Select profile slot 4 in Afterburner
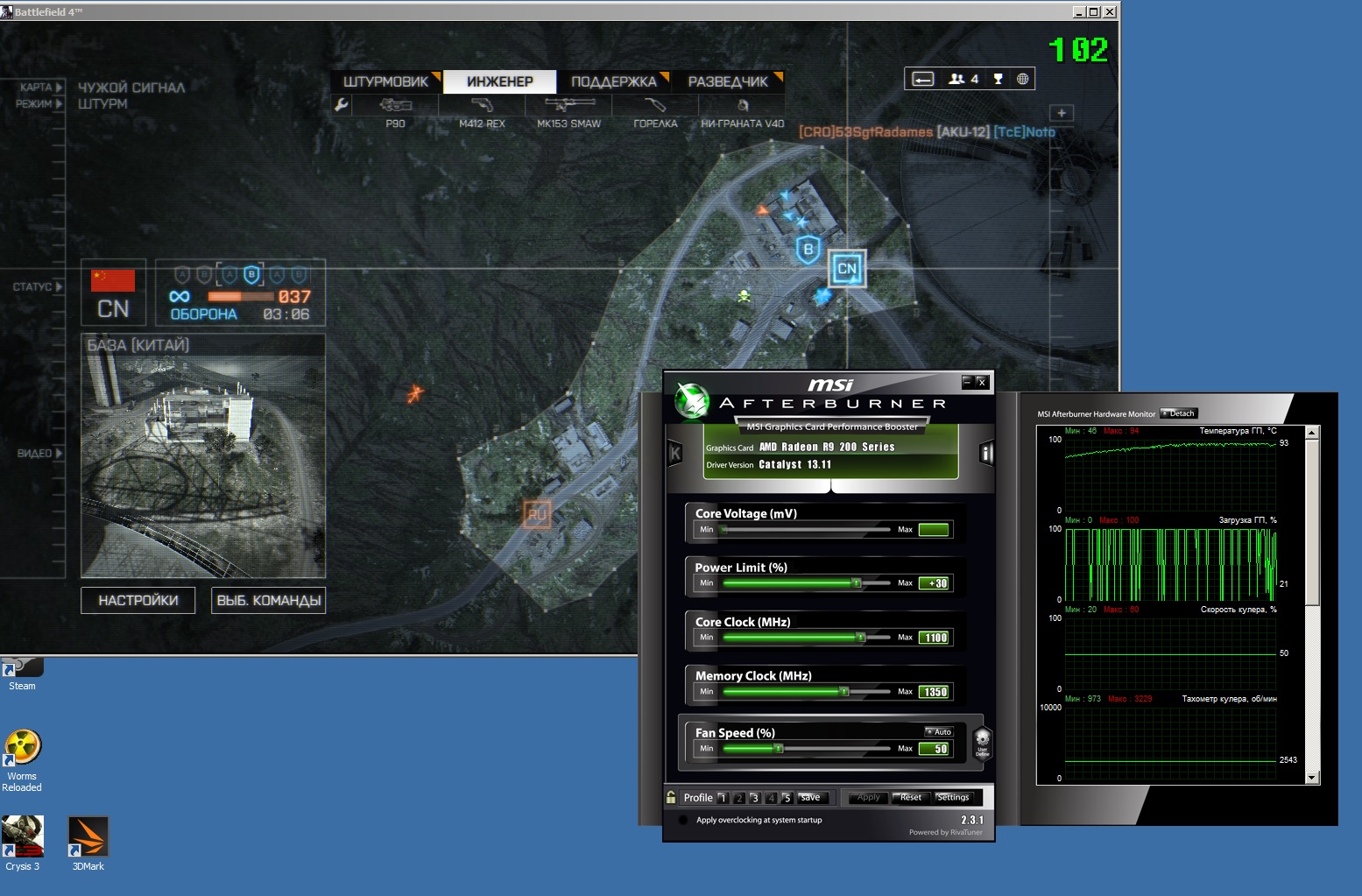 (771, 798)
